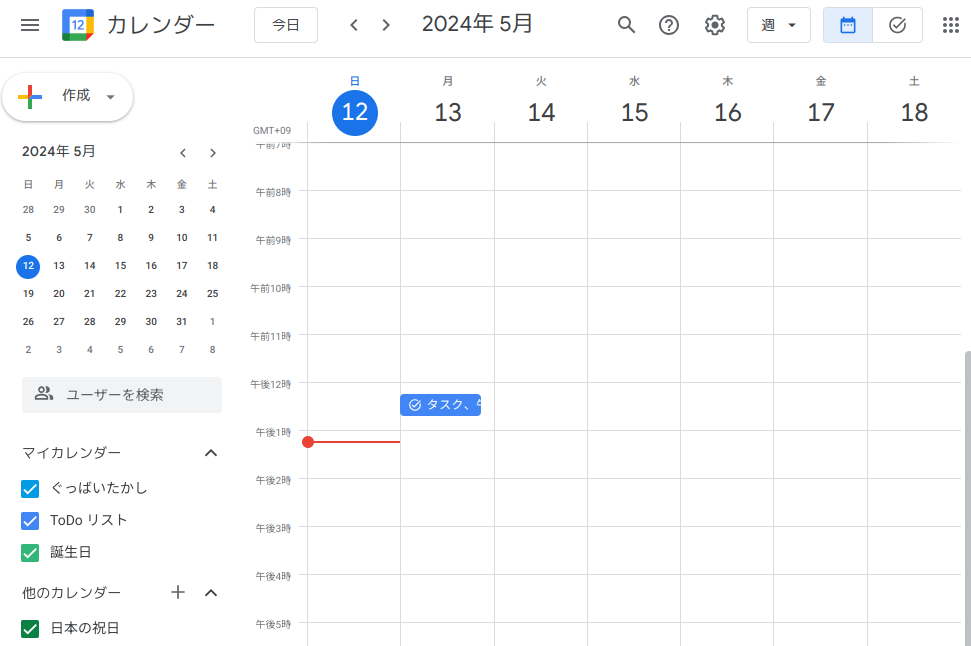Select Sunday 12 column header
971x646 pixels.
tap(355, 112)
